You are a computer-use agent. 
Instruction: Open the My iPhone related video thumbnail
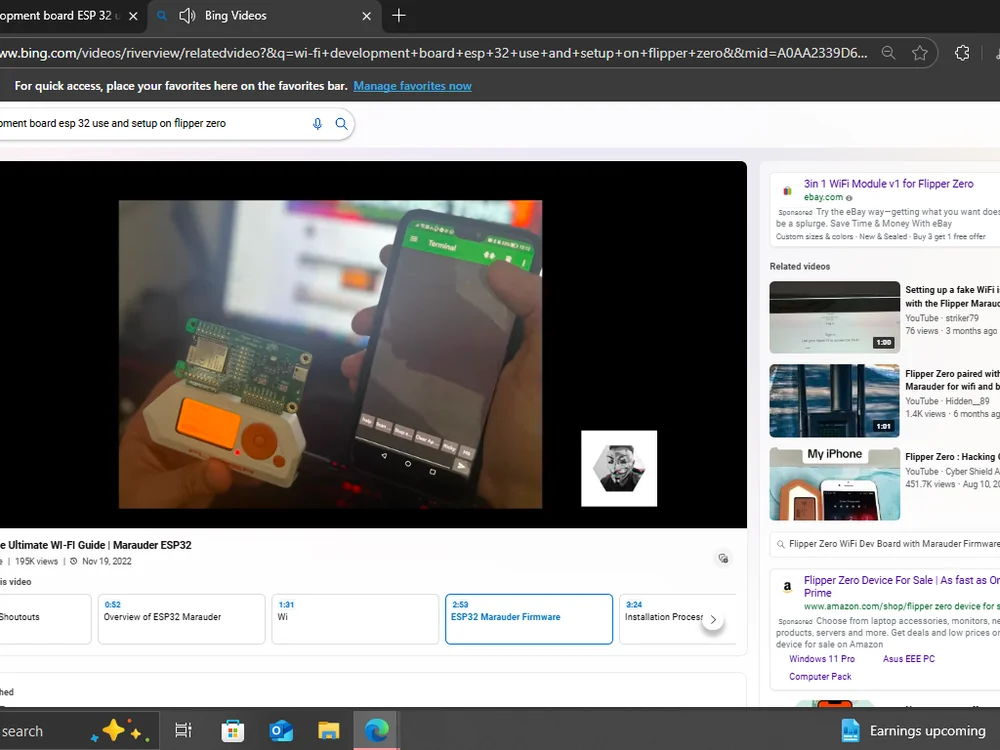(834, 484)
